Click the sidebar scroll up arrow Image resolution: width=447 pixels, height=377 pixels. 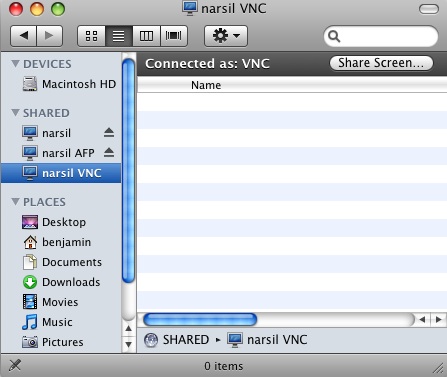click(x=128, y=329)
